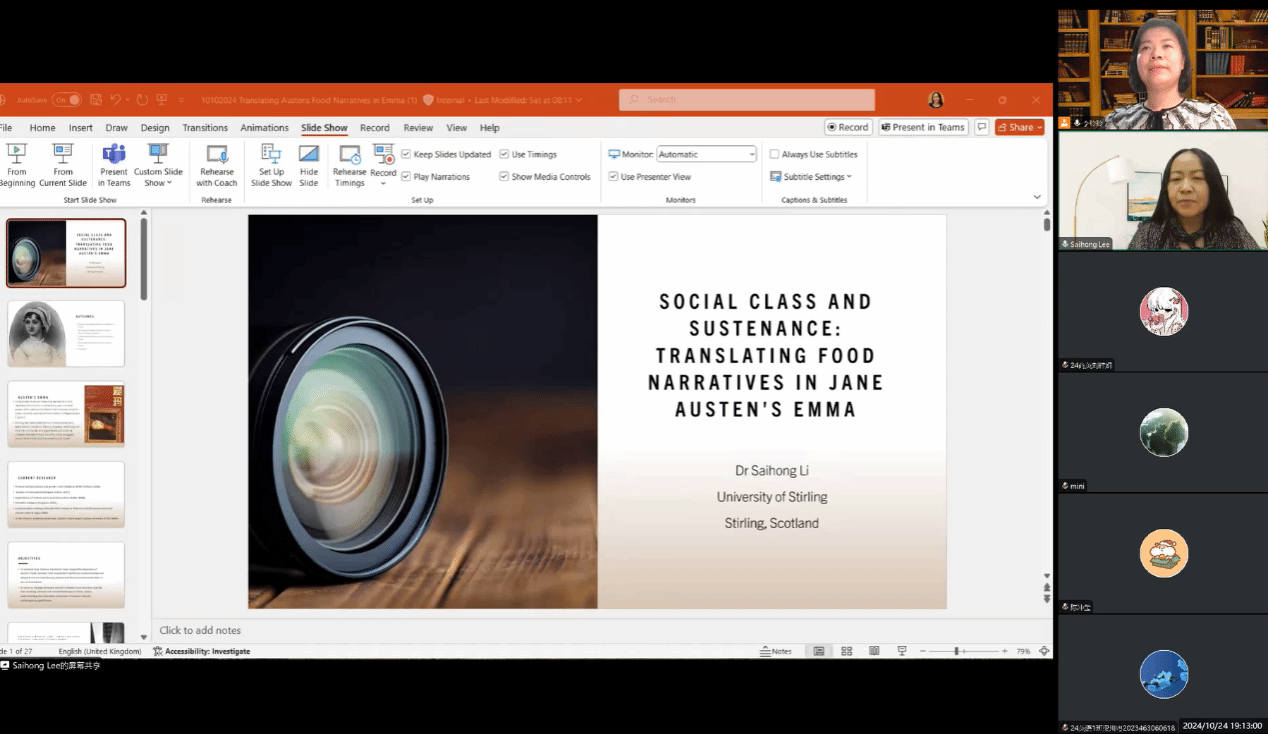Open the Transitions ribbon tab
The width and height of the screenshot is (1268, 734).
tap(205, 128)
